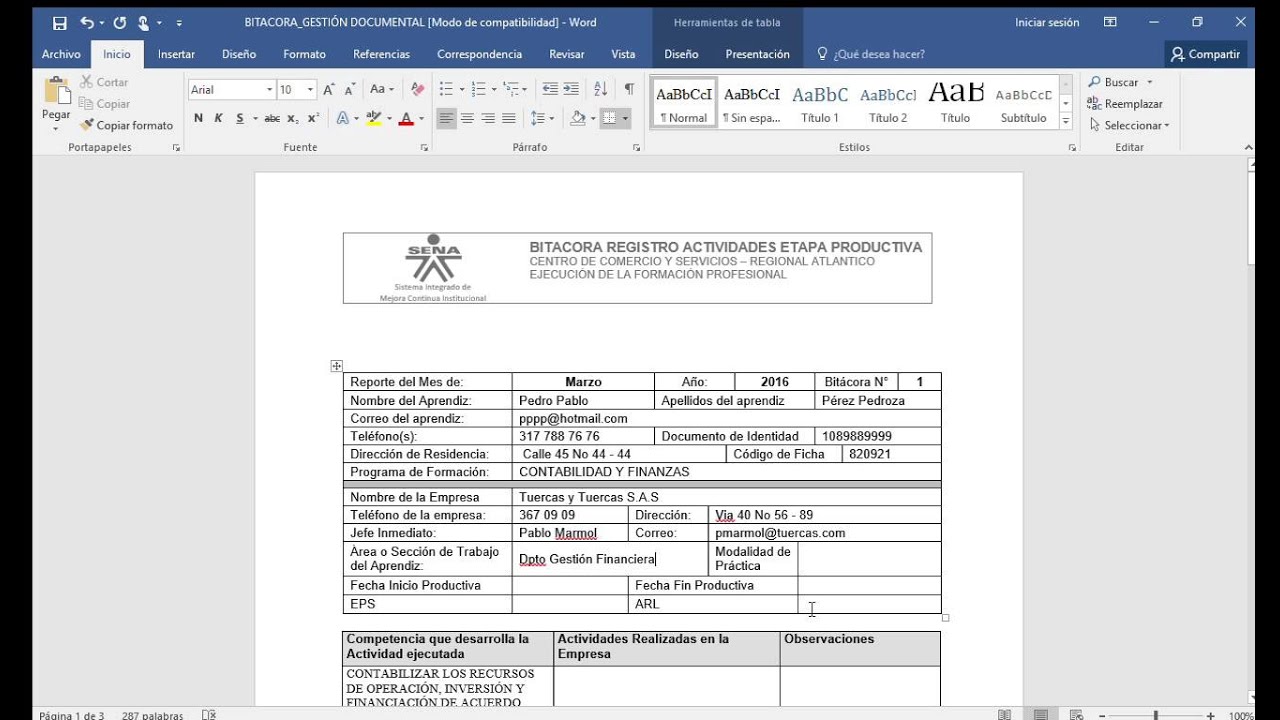Switch to the Correspondencia tab
This screenshot has width=1280, height=720.
pos(479,54)
